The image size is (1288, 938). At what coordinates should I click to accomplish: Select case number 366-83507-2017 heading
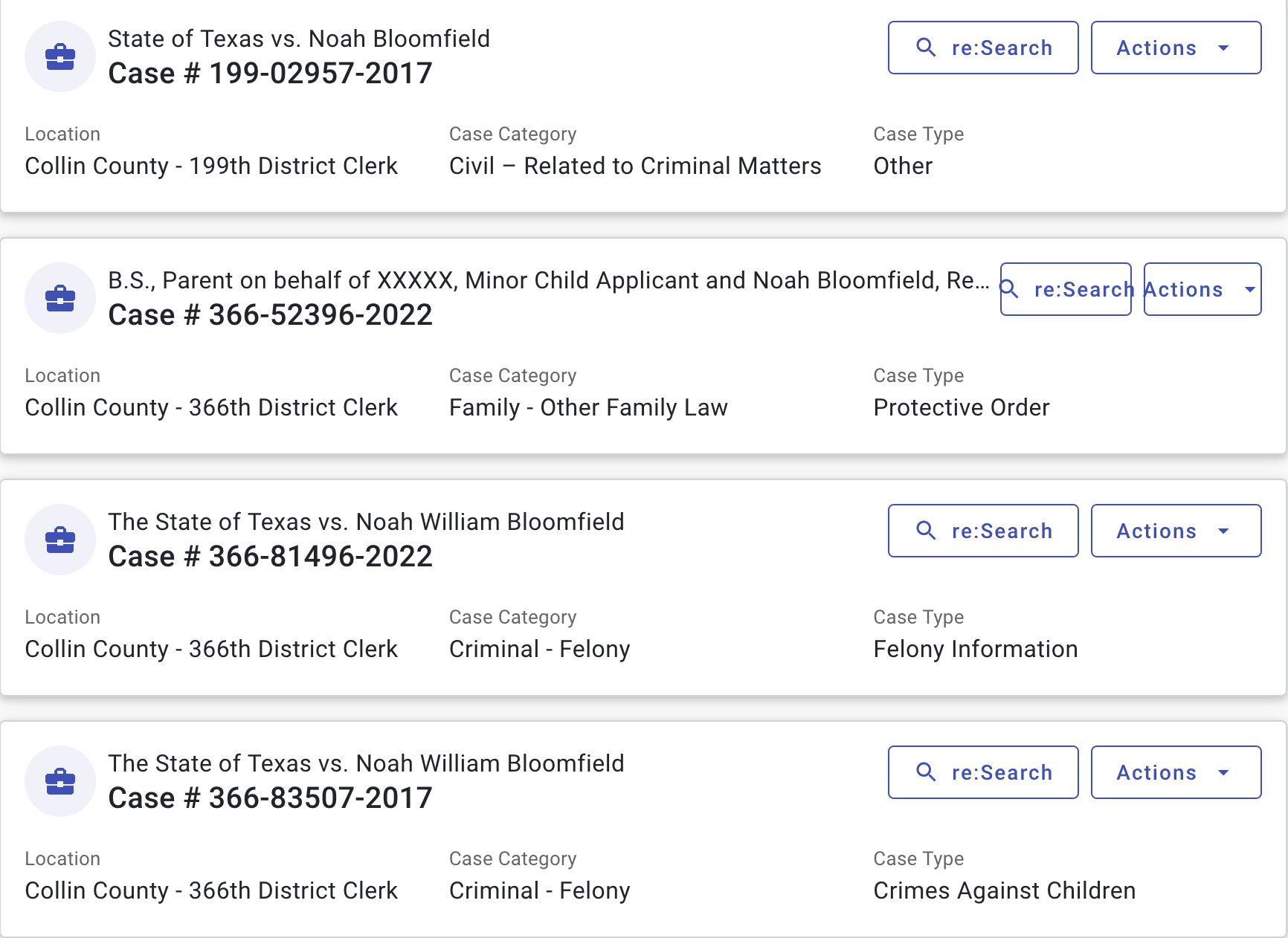[270, 798]
